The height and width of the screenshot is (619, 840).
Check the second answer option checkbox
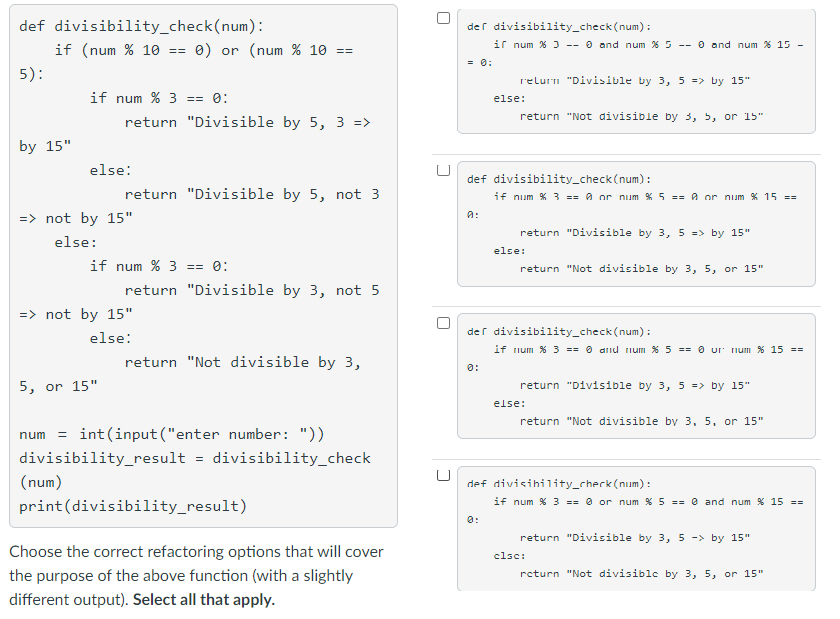[x=441, y=168]
